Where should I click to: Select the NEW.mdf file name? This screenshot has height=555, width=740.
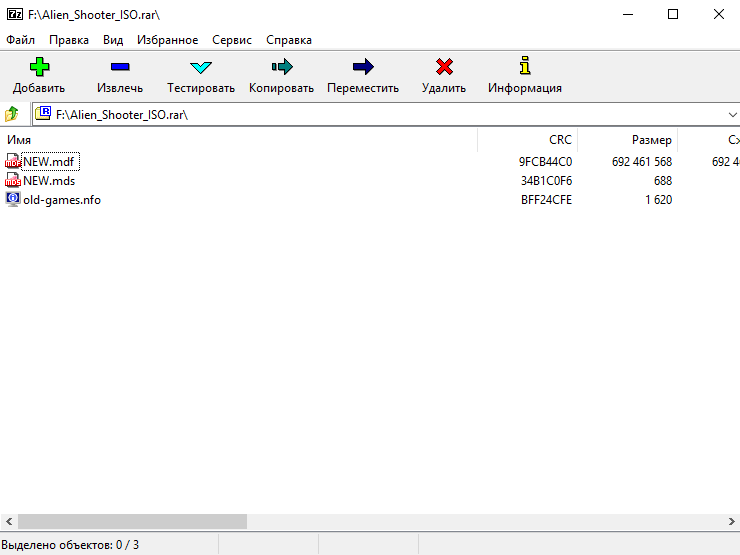(49, 162)
